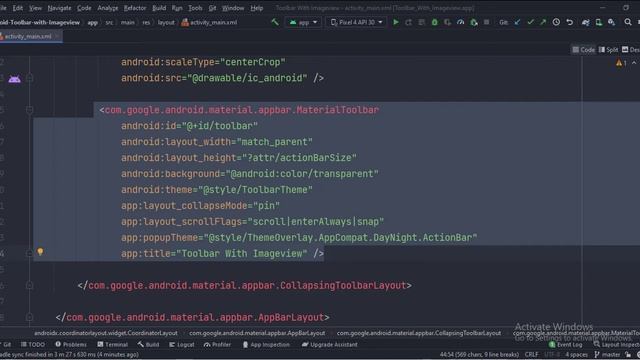This screenshot has height=360, width=640.
Task: Open the Window menu
Action: click(233, 8)
